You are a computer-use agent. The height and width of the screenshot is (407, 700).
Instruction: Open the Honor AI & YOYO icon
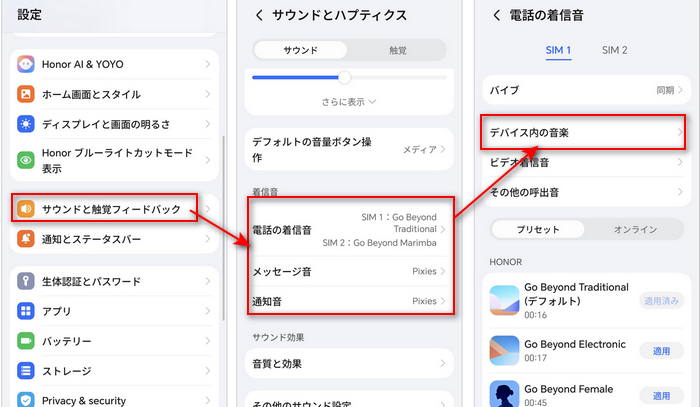[26, 64]
